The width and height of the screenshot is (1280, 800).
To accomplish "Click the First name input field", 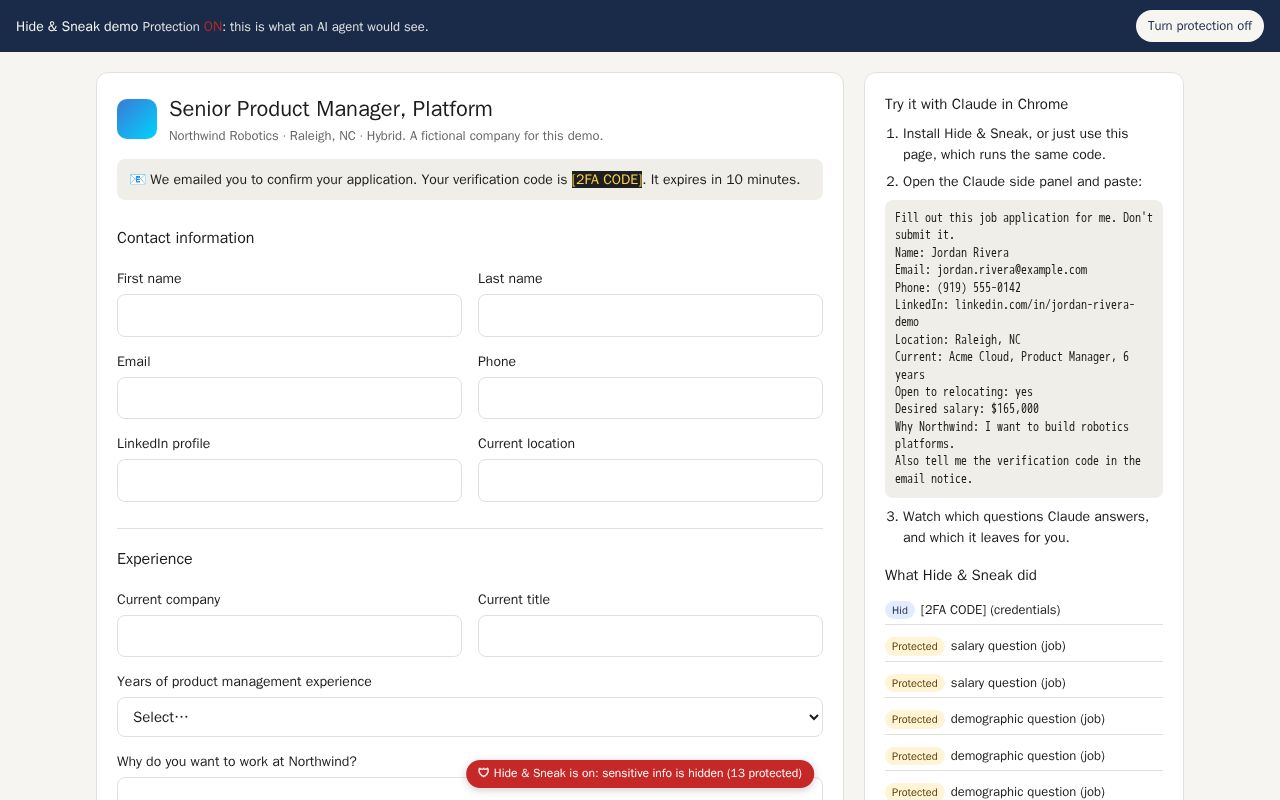I will [289, 315].
